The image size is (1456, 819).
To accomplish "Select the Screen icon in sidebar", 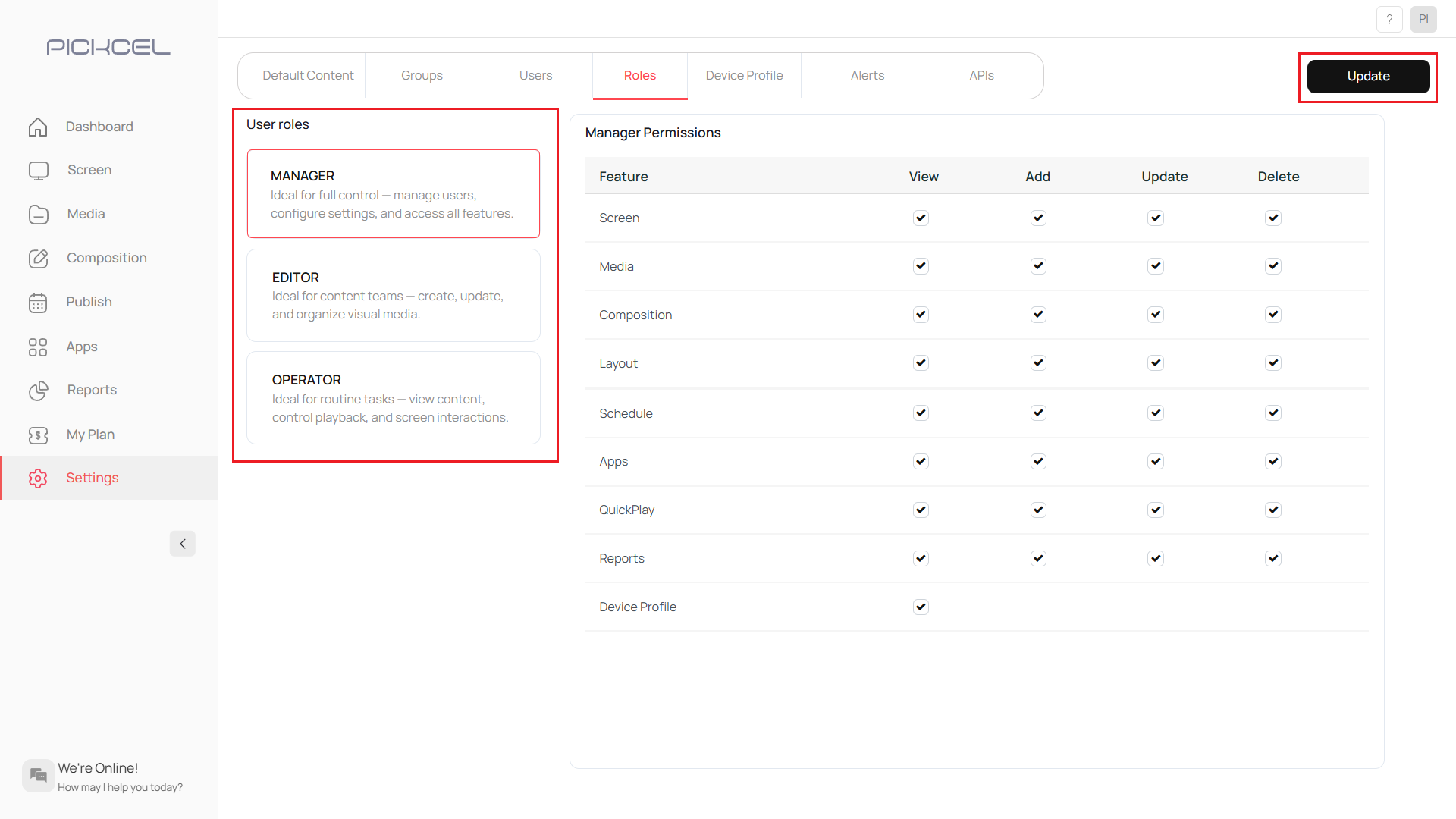I will coord(89,170).
